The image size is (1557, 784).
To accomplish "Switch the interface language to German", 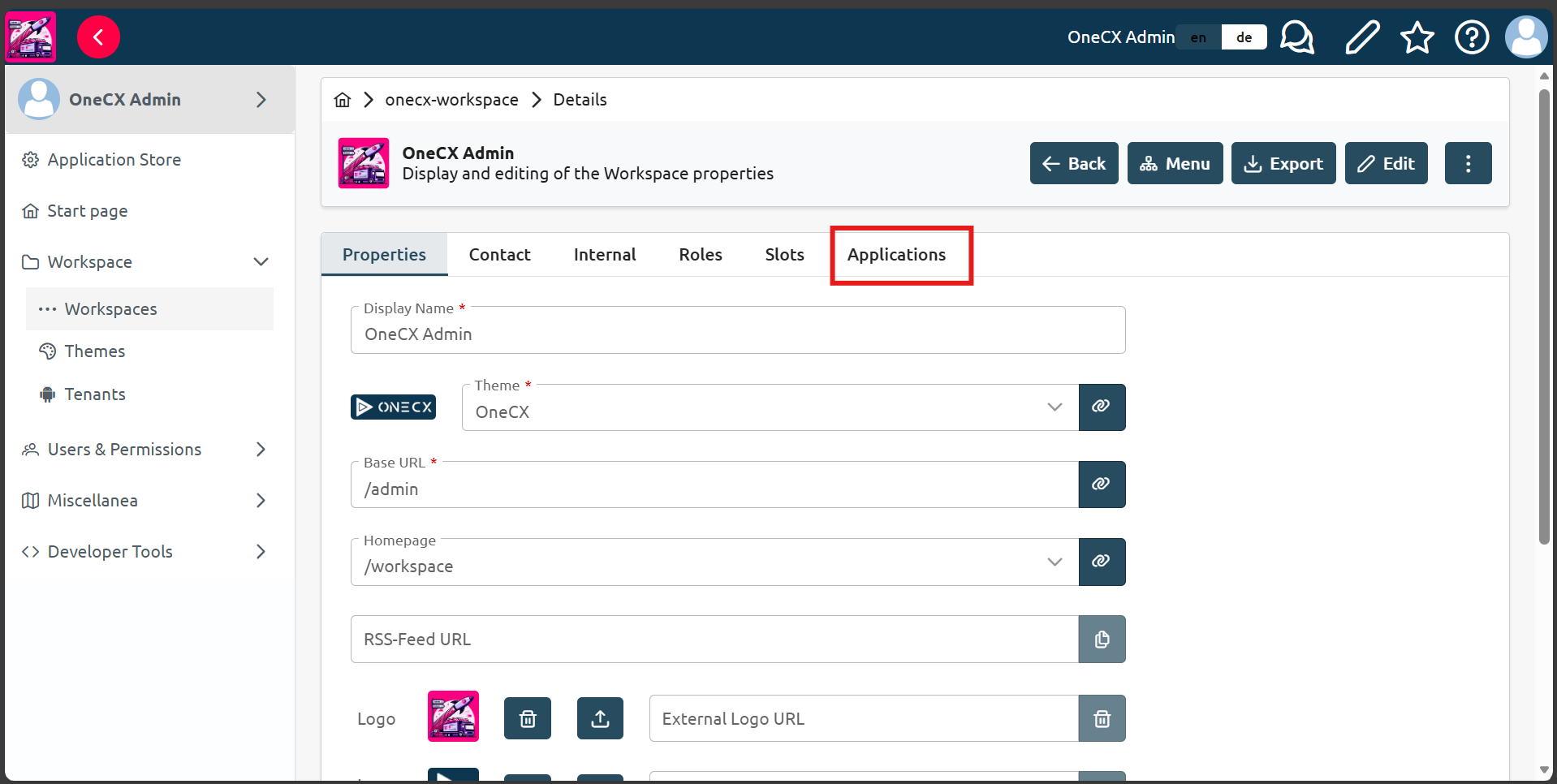I will point(1243,37).
